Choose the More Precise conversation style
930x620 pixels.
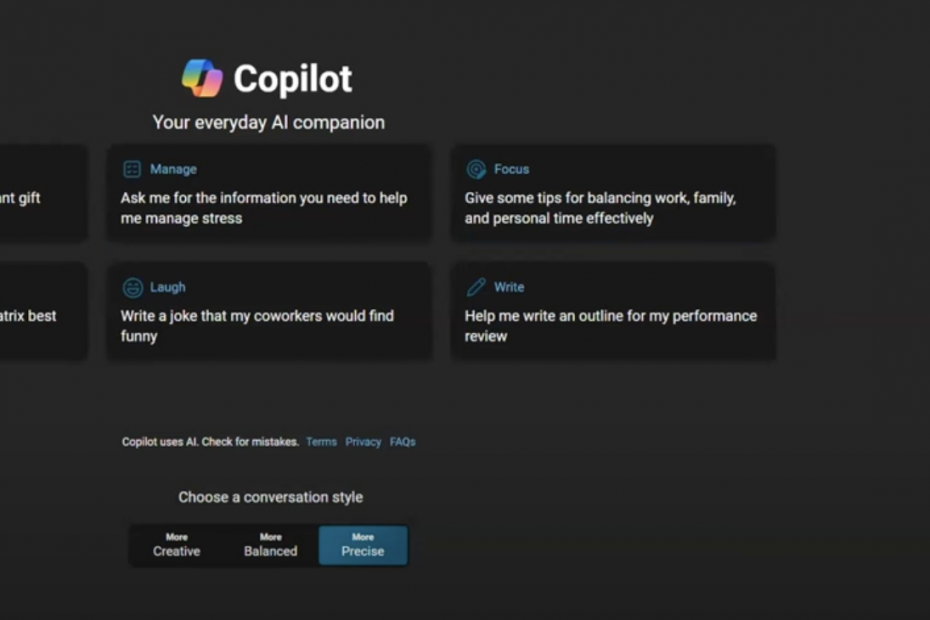(362, 546)
